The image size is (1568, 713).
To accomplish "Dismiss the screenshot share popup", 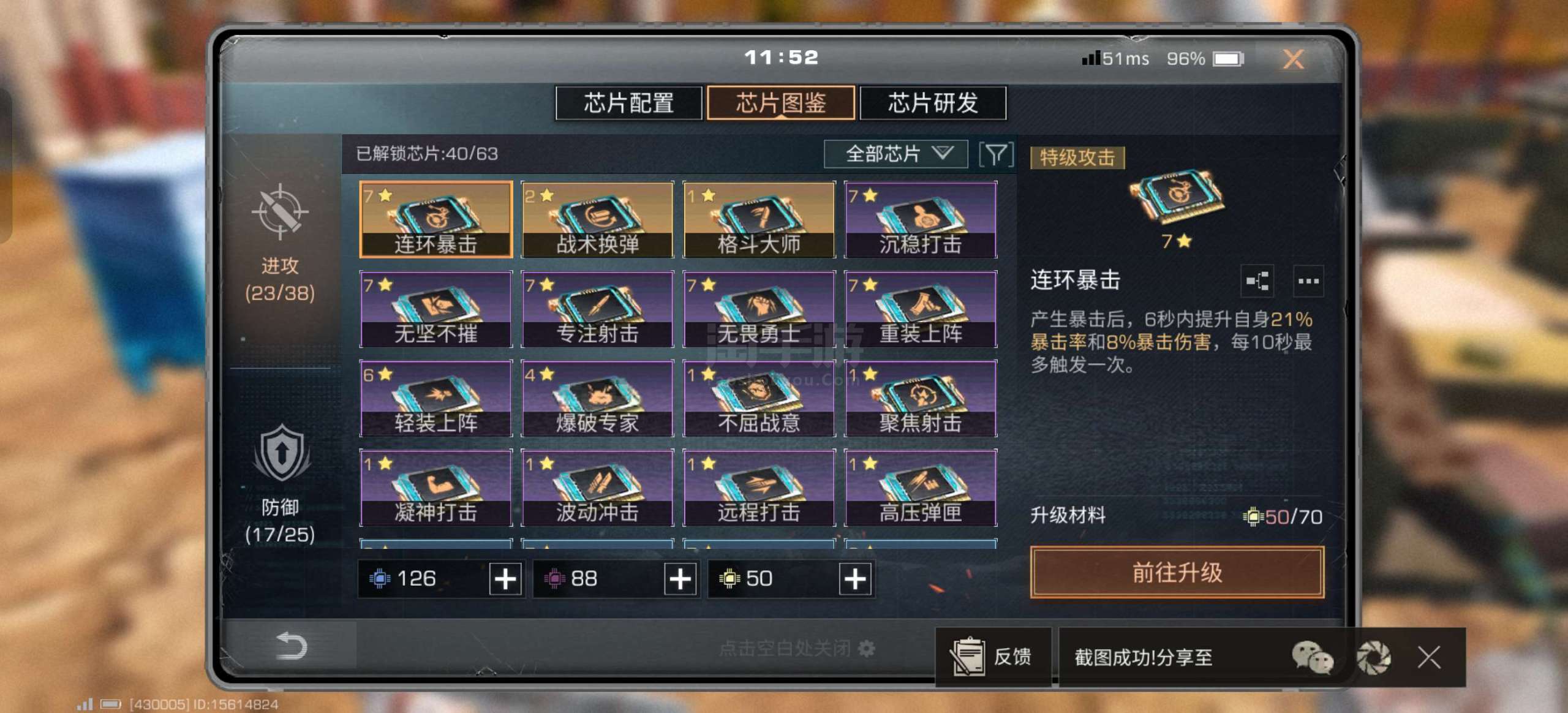I will click(1429, 657).
